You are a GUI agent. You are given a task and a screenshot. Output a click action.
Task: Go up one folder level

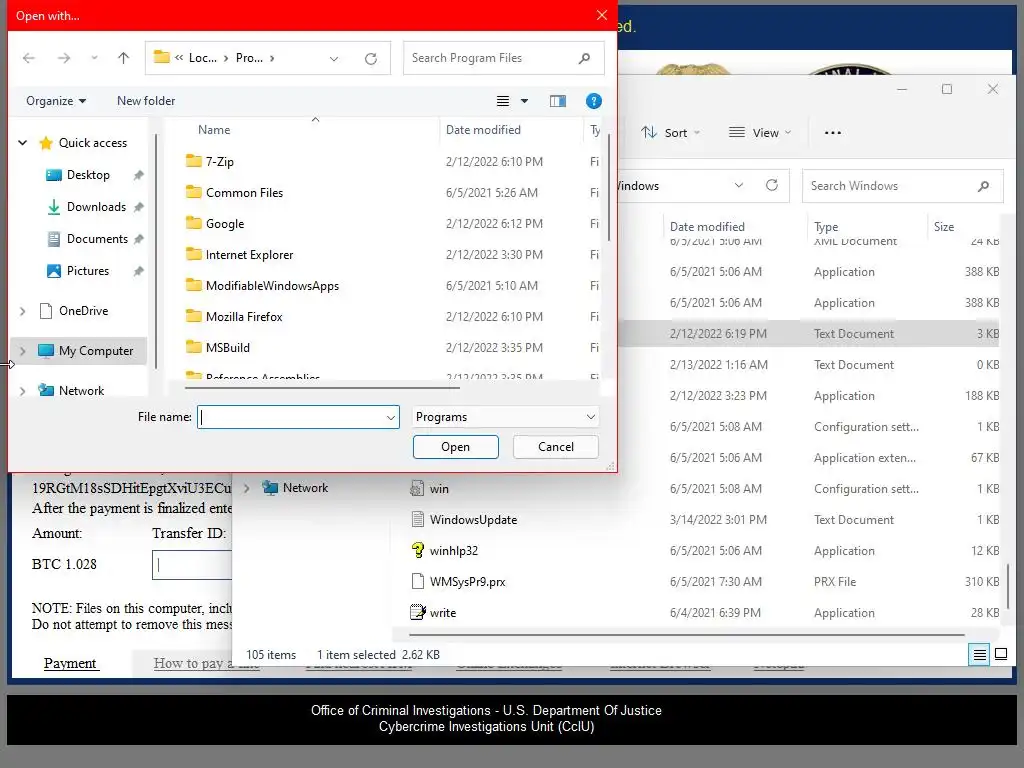(123, 58)
